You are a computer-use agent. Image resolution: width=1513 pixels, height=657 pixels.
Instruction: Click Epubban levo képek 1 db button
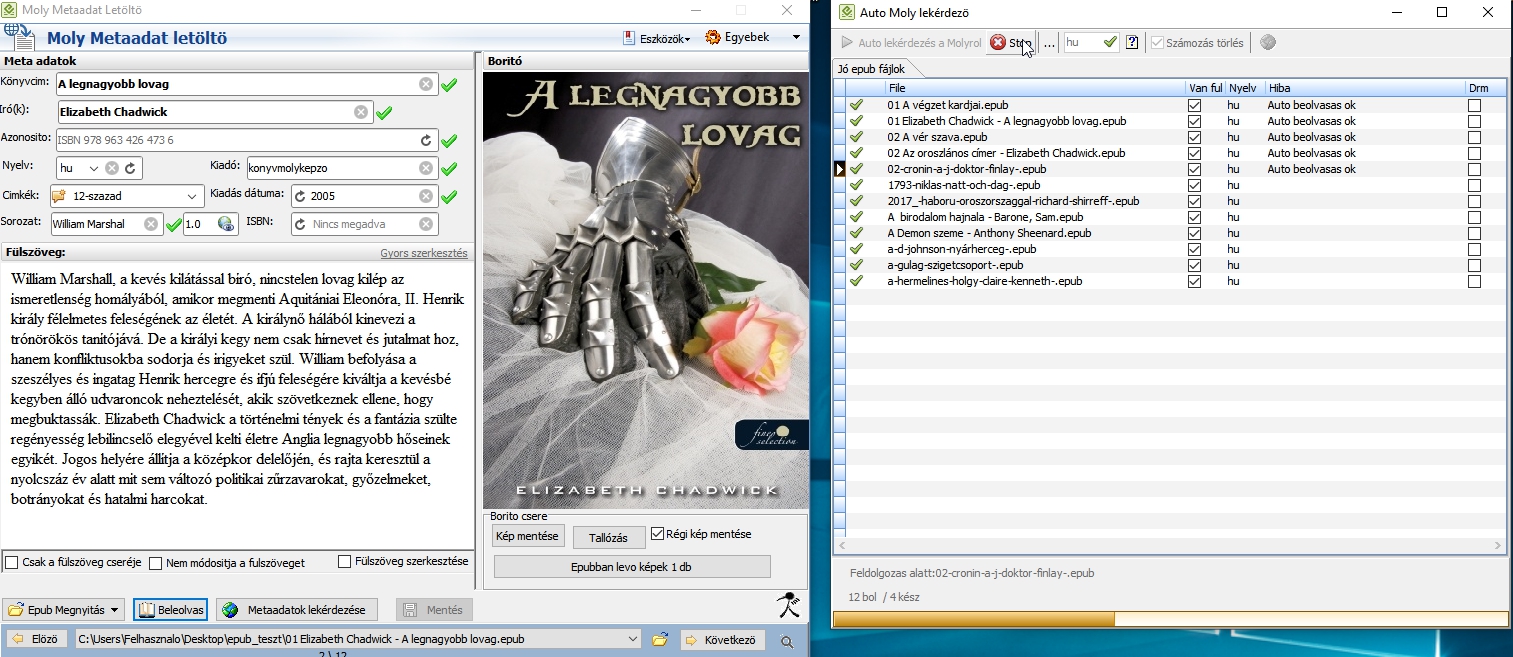(632, 567)
